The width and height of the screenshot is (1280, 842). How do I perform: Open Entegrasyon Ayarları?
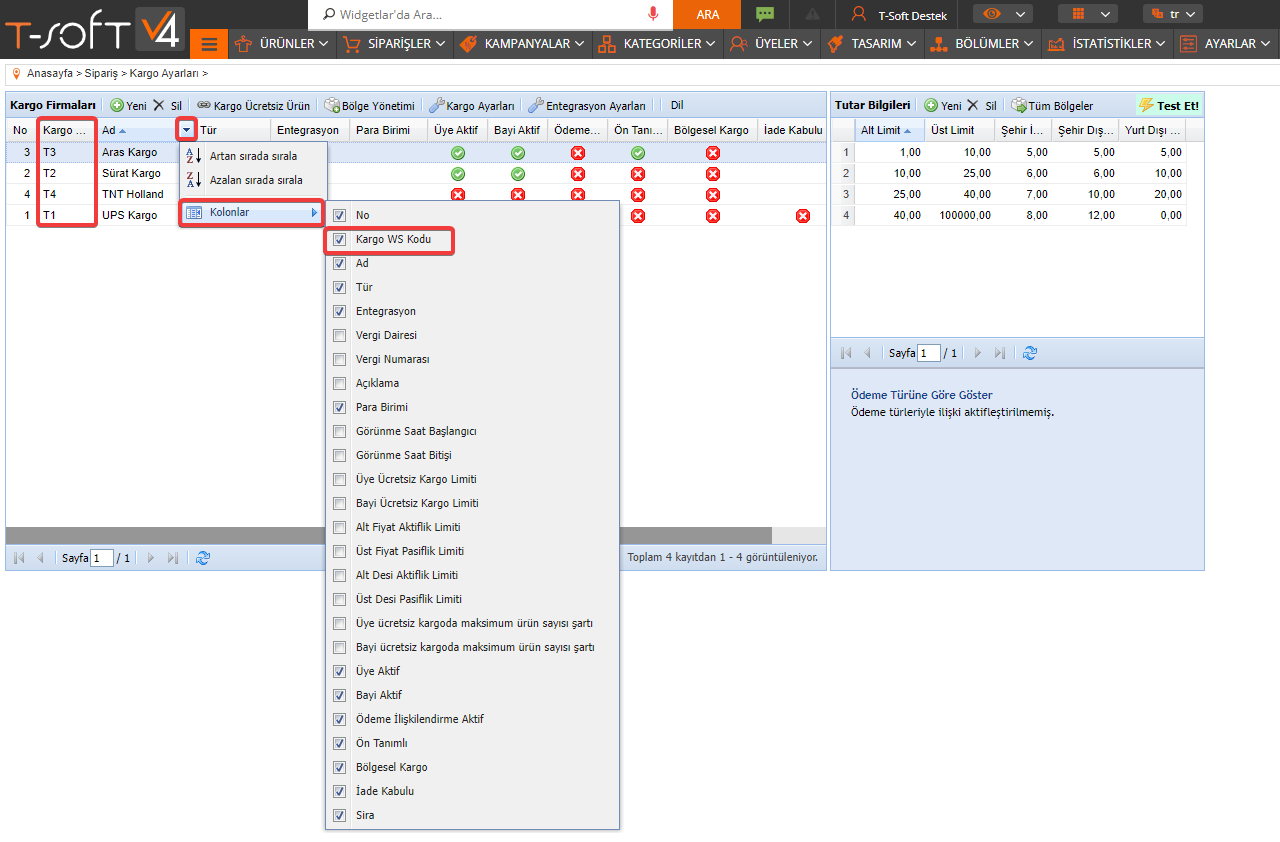tap(587, 105)
